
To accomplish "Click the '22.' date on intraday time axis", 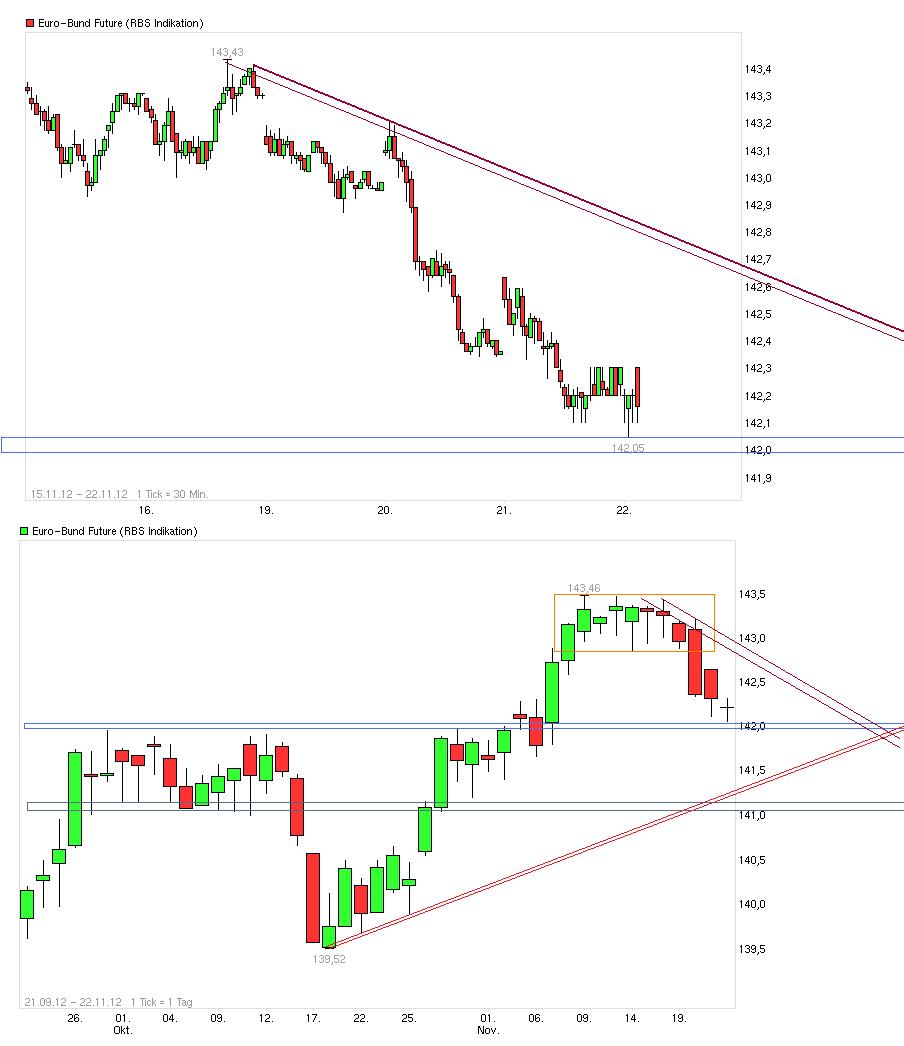I will point(624,510).
